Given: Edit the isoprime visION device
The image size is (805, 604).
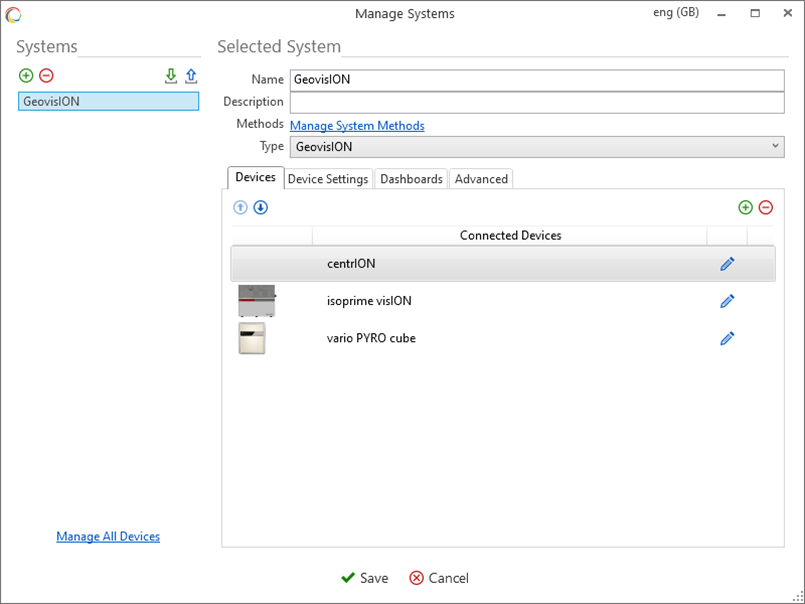Looking at the screenshot, I should 727,301.
